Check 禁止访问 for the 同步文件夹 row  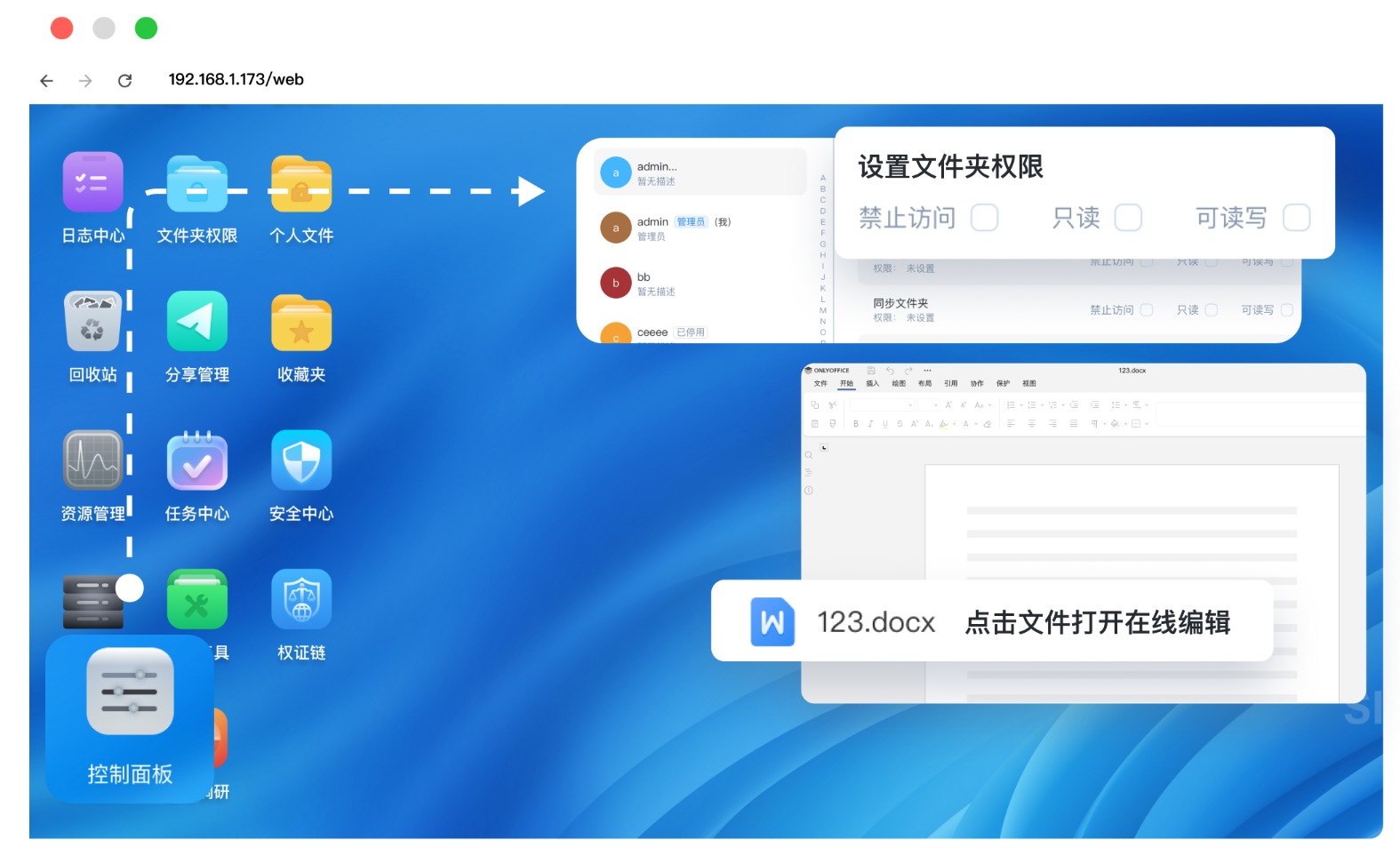pyautogui.click(x=1147, y=310)
